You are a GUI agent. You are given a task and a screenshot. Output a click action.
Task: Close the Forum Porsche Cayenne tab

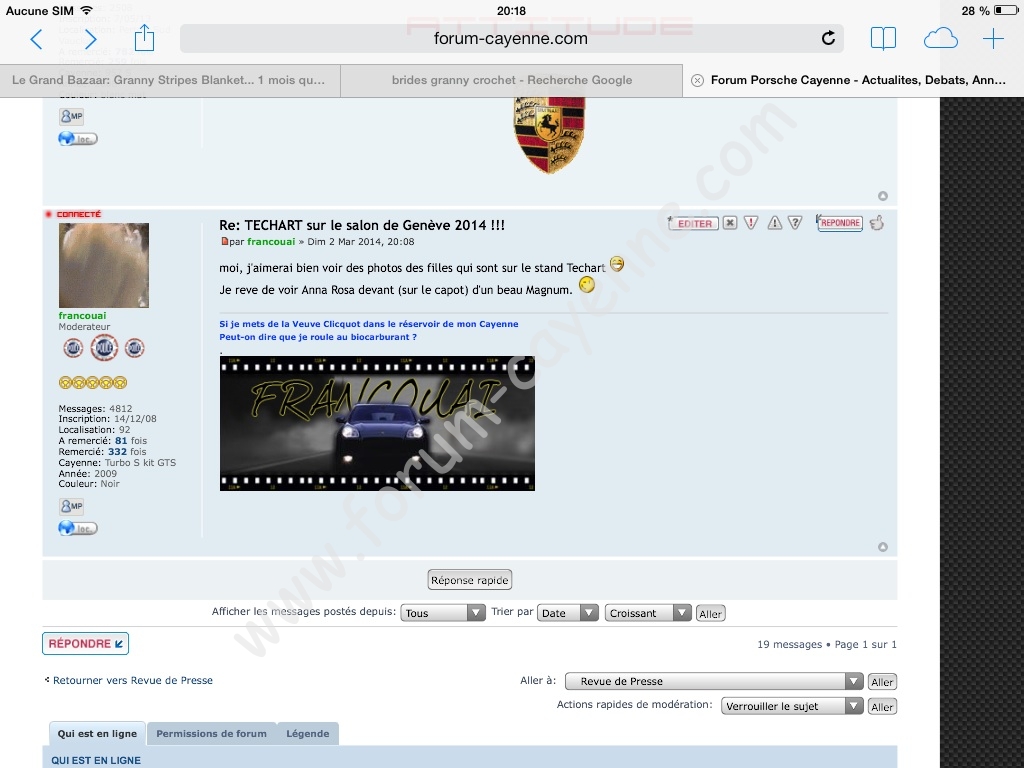[x=697, y=80]
